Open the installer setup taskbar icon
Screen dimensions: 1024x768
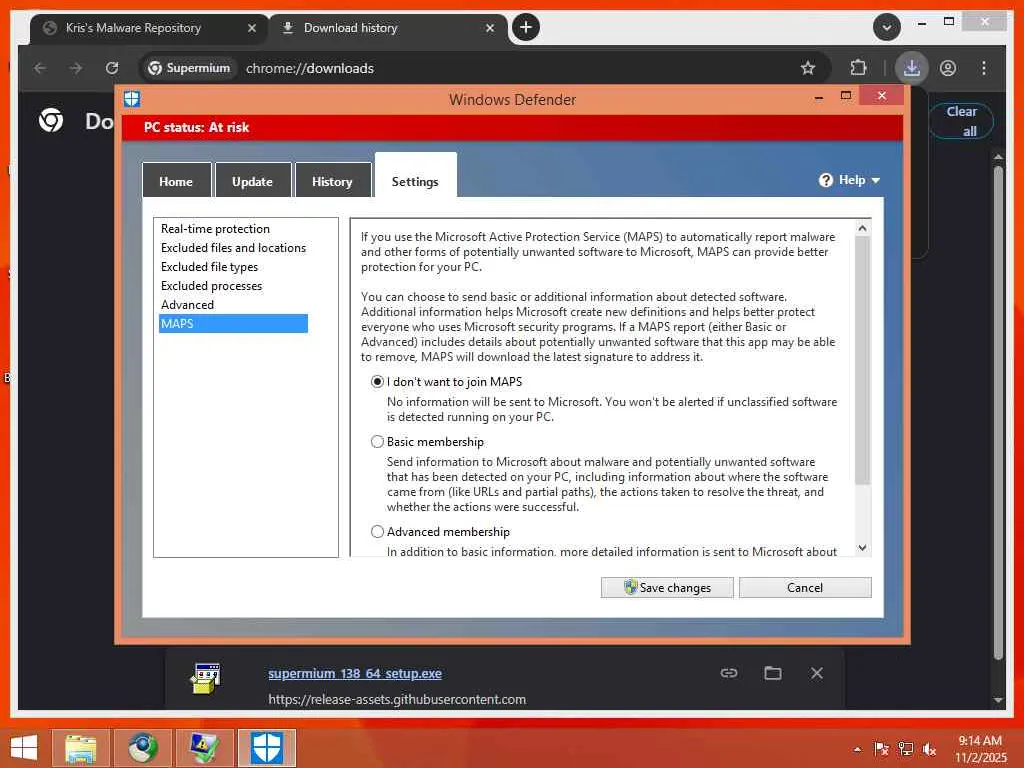(204, 748)
